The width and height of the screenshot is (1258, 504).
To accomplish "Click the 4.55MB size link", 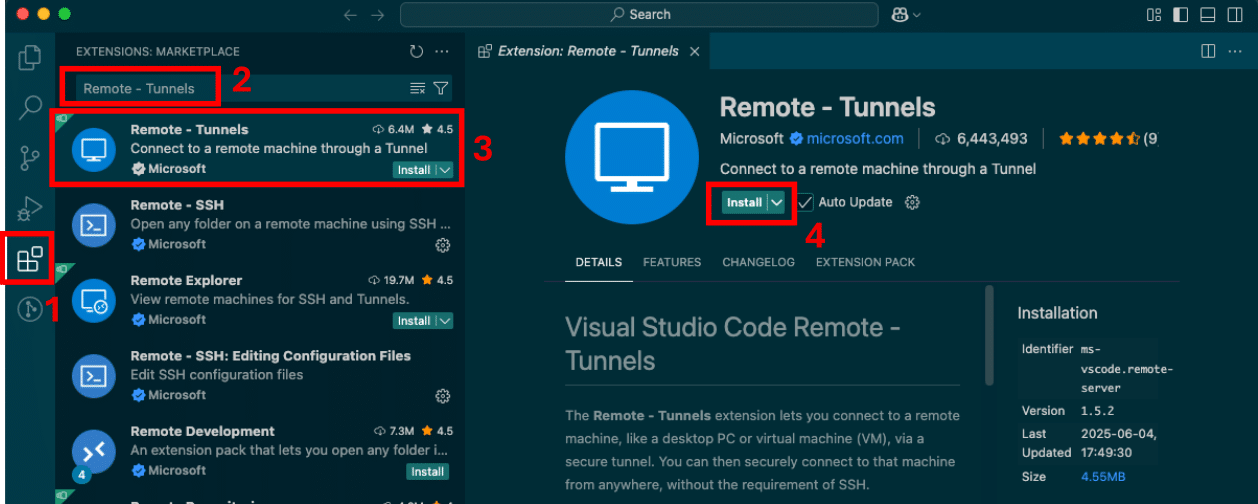I will click(x=1104, y=477).
